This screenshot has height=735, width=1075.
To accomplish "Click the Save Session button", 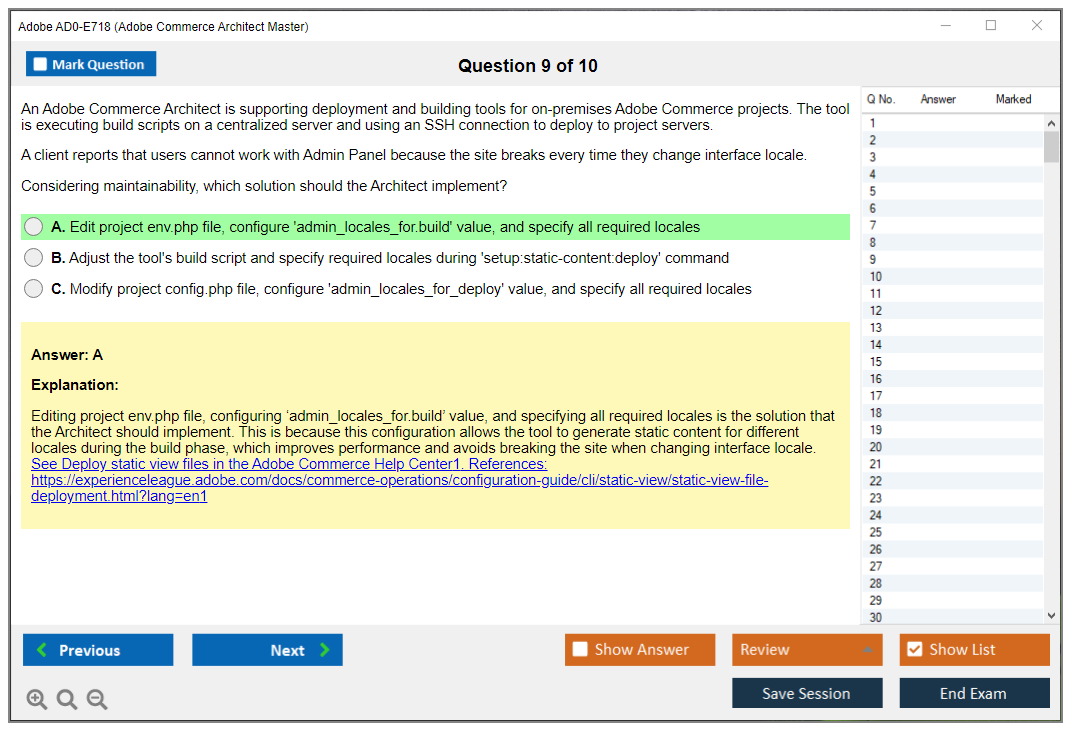I will coord(806,693).
